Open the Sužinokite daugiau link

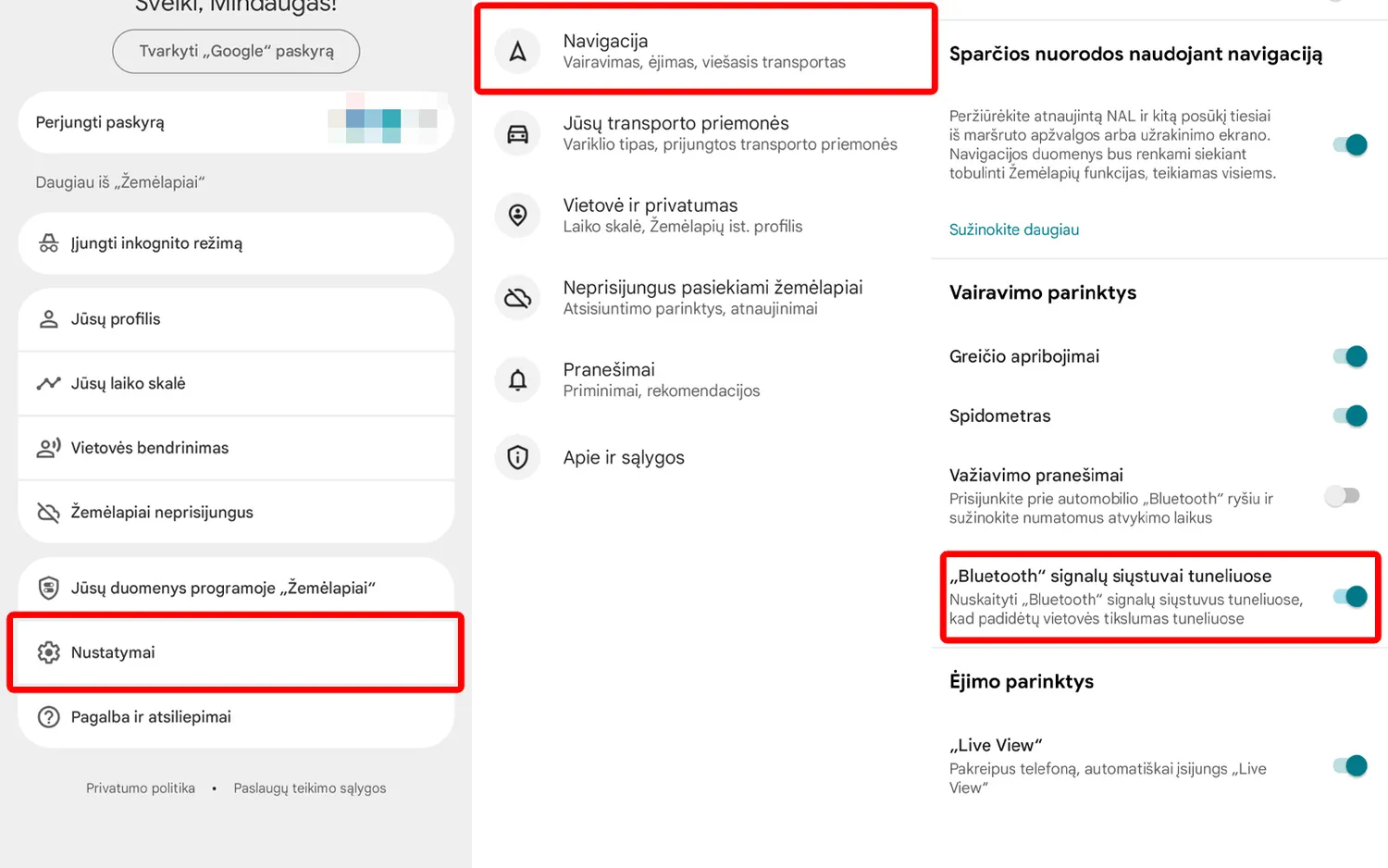1014,229
